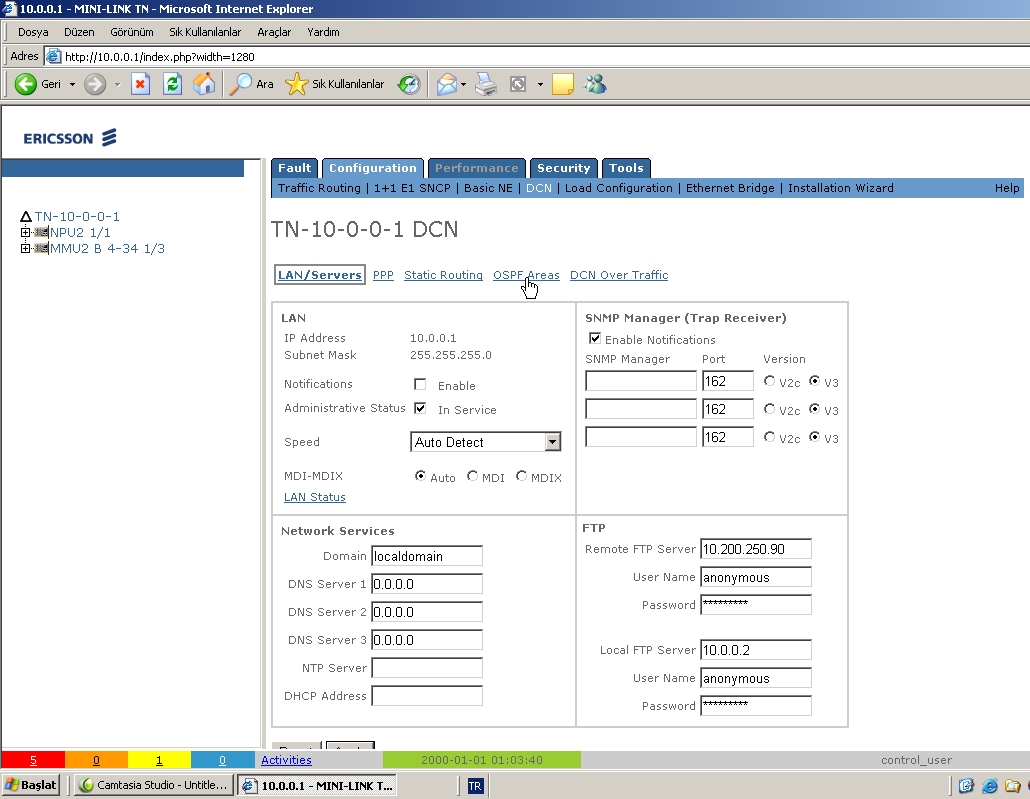Click the browser address bar URL
This screenshot has height=799, width=1030.
[160, 57]
